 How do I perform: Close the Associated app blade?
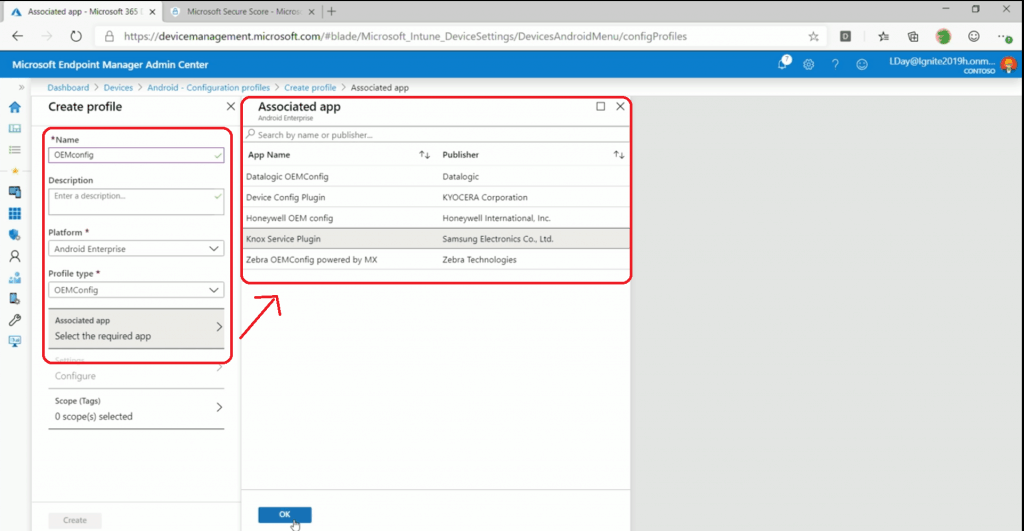tap(620, 106)
